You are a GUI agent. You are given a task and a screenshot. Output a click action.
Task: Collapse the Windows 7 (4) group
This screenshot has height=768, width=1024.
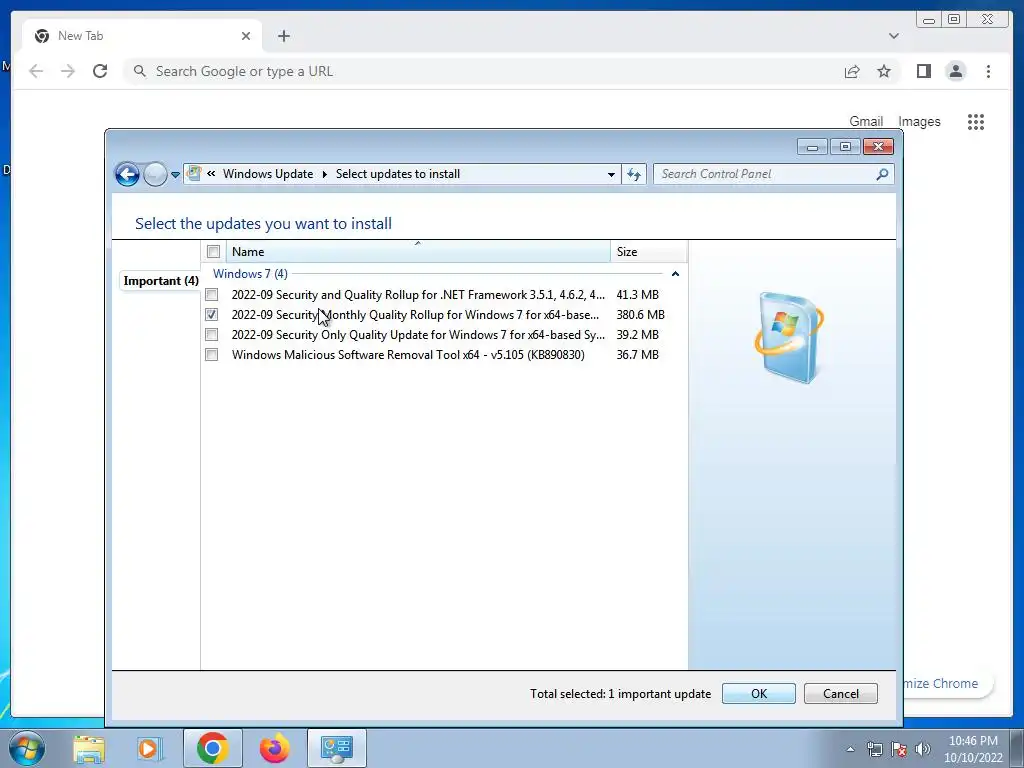click(675, 274)
